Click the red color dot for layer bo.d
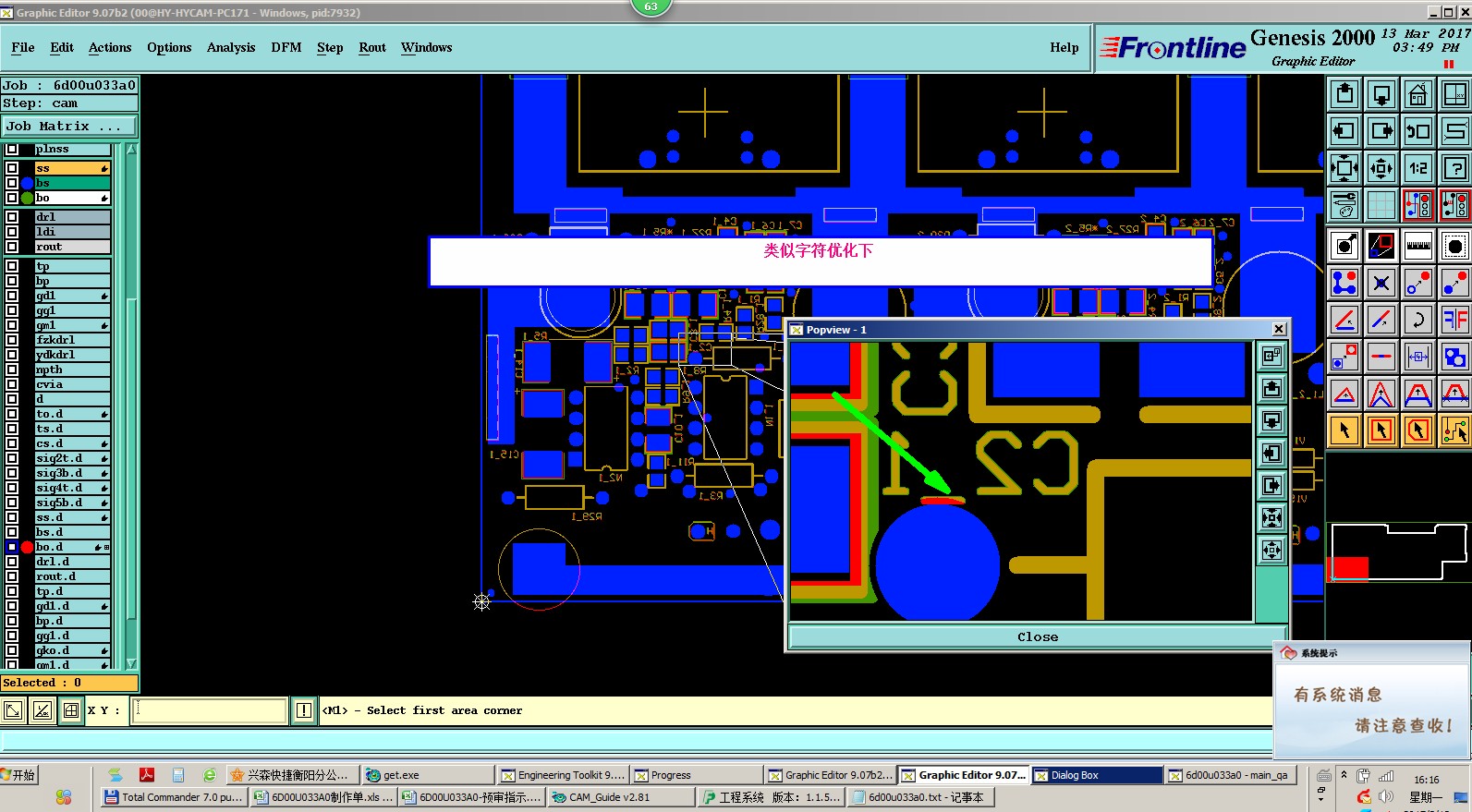Viewport: 1472px width, 812px height. coord(27,547)
